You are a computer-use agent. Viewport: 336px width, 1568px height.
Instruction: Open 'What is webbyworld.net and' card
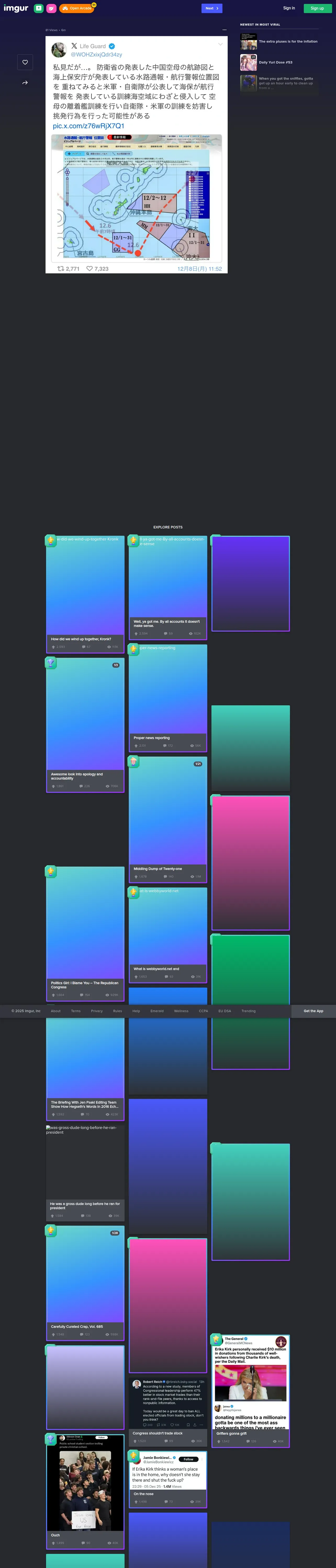[x=168, y=935]
